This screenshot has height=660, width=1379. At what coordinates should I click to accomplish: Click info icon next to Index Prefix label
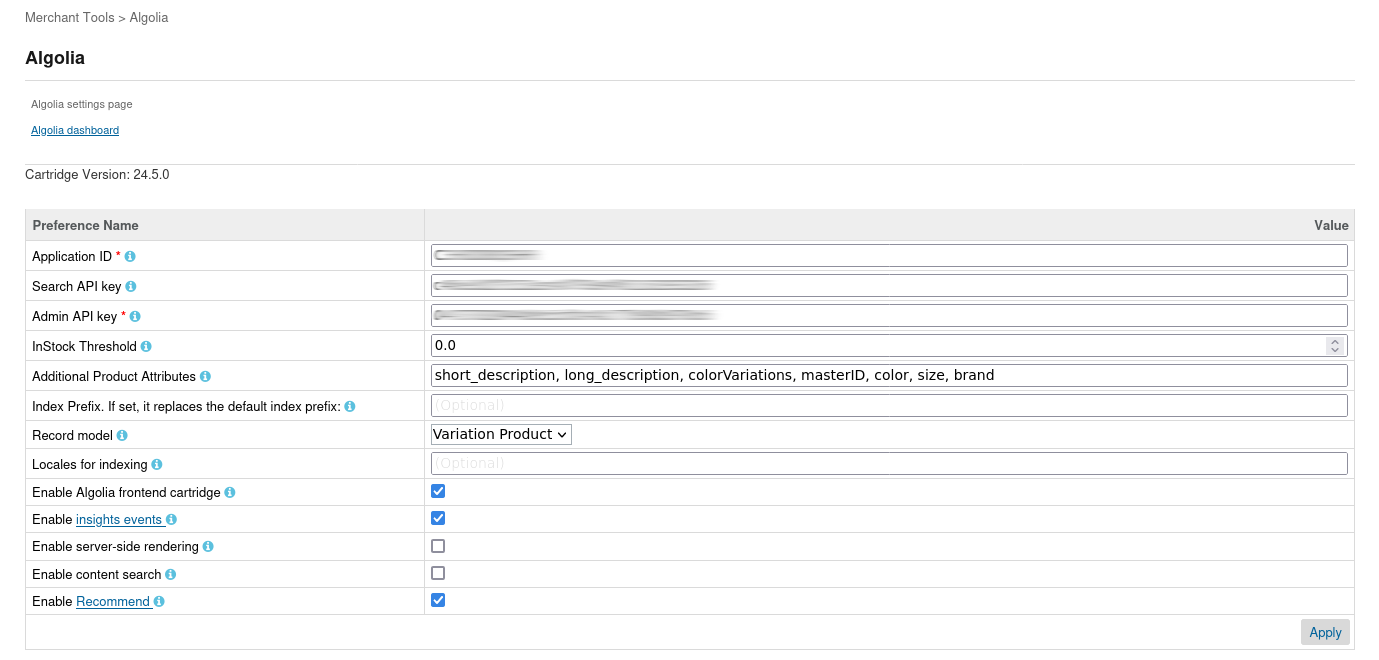(x=350, y=407)
